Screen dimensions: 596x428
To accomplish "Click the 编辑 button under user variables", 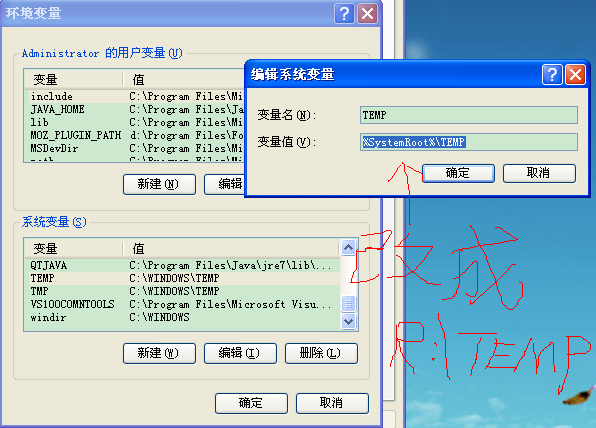I will tap(224, 184).
